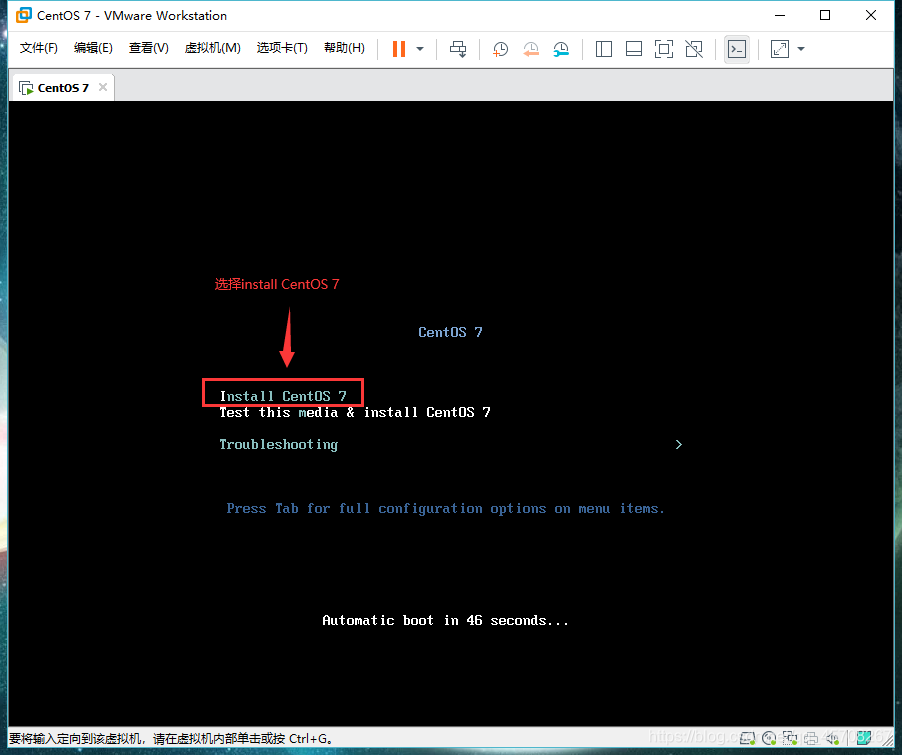Viewport: 902px width, 755px height.
Task: Pause the virtual machine with the orange button
Action: 399,49
